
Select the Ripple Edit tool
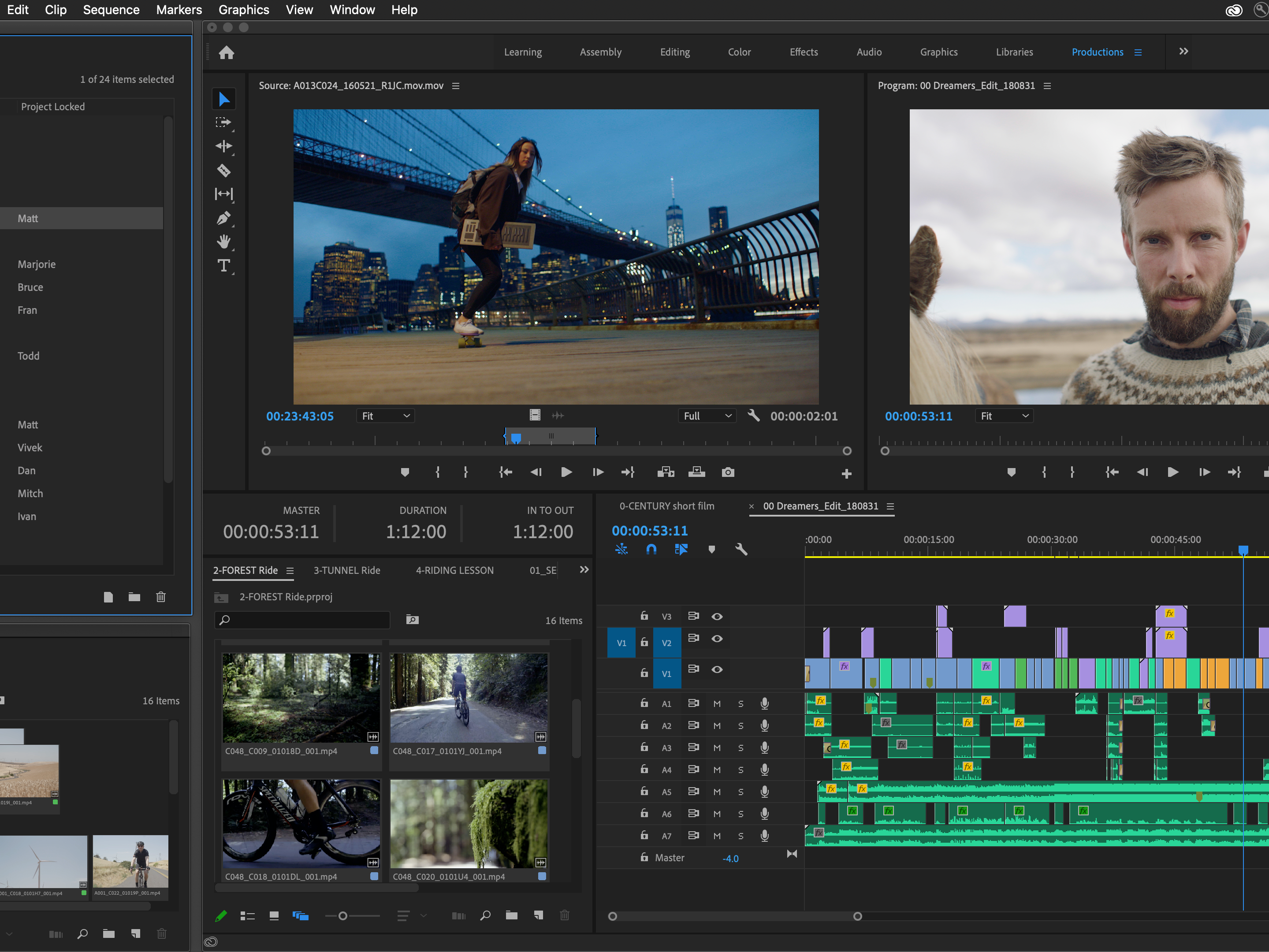224,146
